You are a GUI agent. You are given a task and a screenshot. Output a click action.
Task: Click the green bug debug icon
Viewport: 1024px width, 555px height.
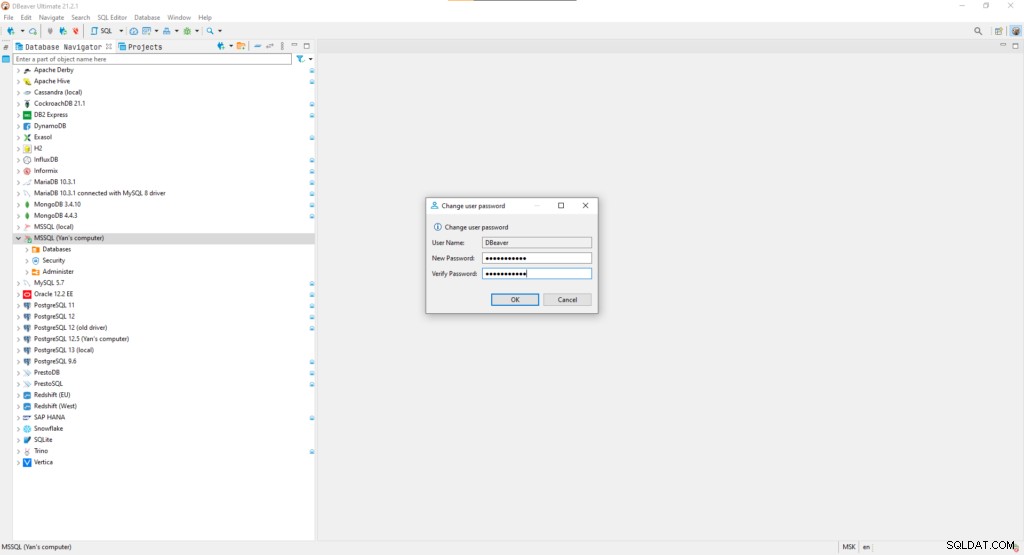[187, 31]
